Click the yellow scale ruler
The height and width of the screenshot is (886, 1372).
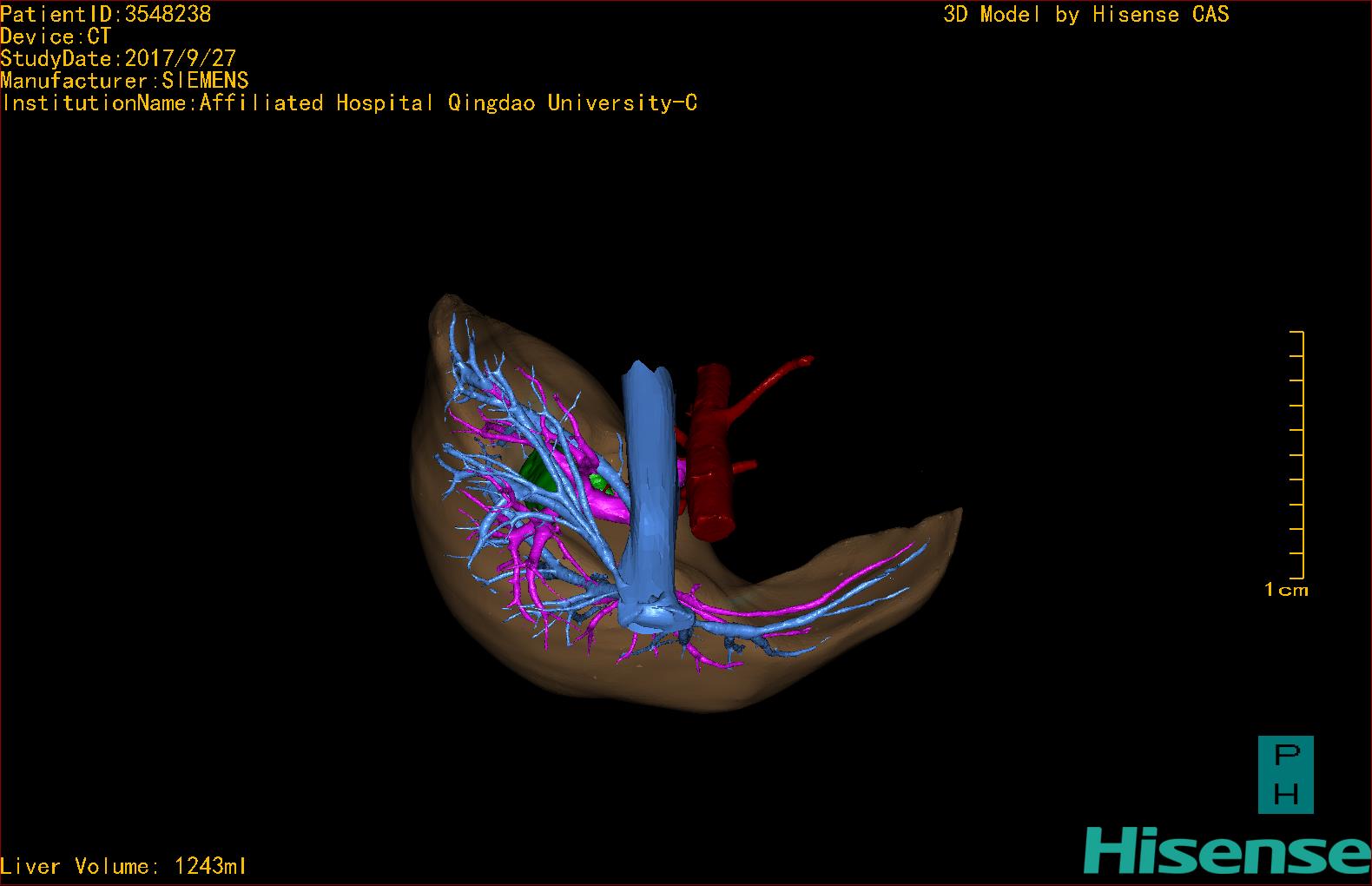click(x=1296, y=454)
